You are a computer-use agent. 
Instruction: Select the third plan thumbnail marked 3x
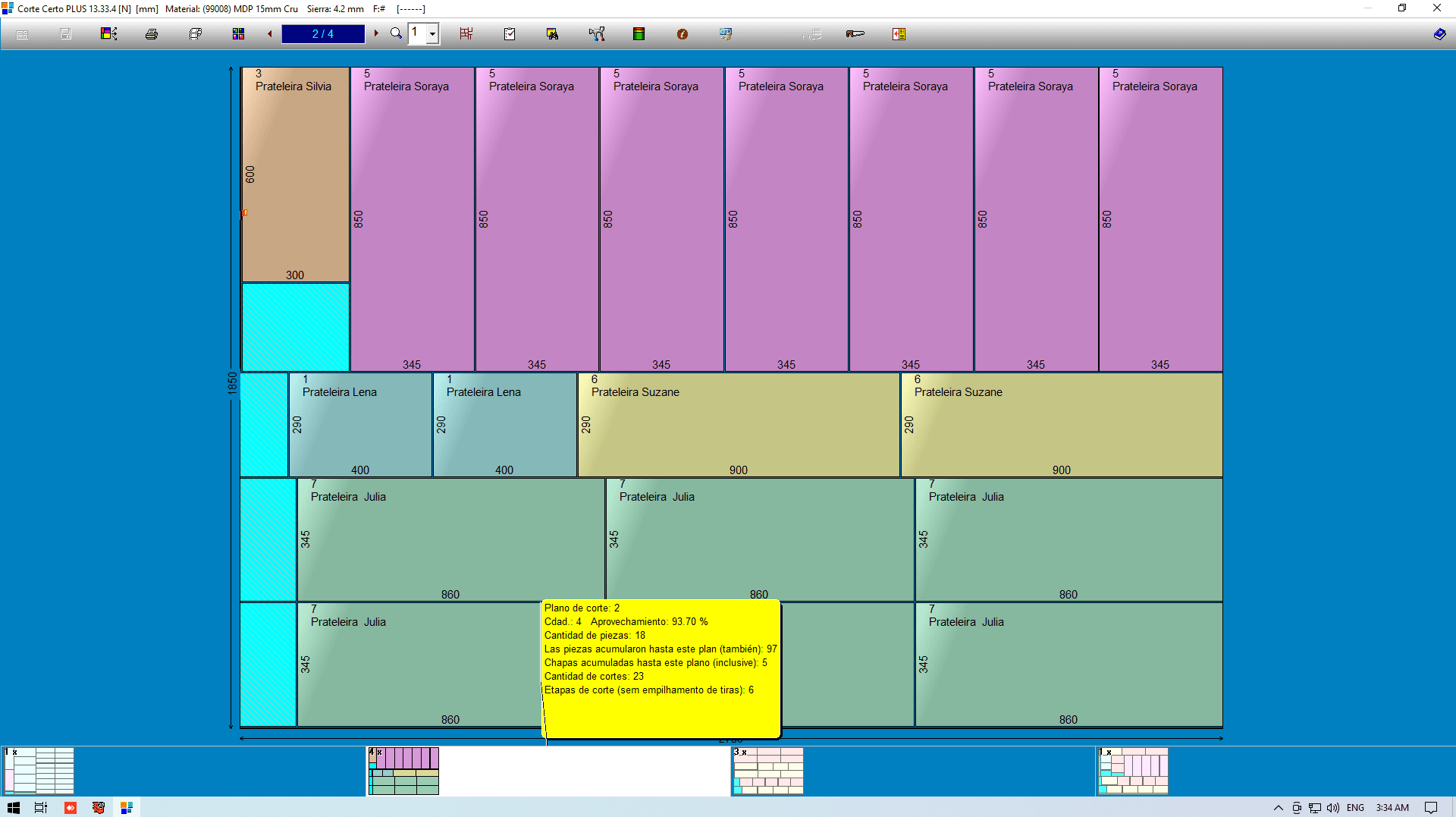pyautogui.click(x=767, y=771)
